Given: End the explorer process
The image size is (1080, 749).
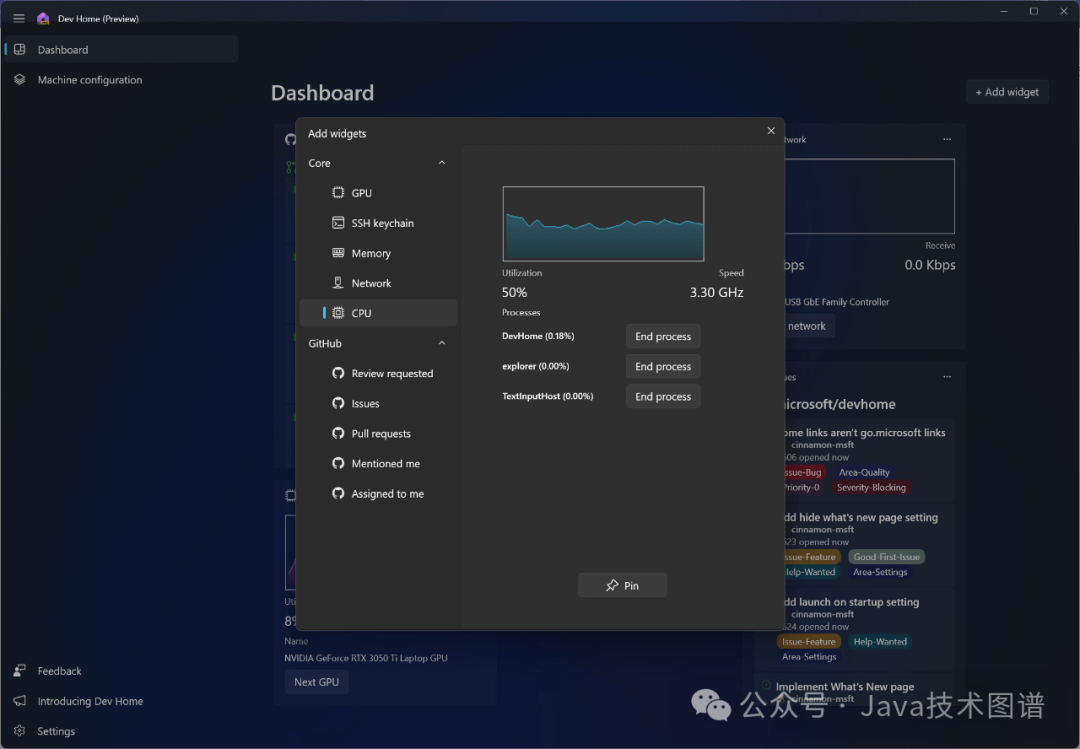Looking at the screenshot, I should (663, 367).
